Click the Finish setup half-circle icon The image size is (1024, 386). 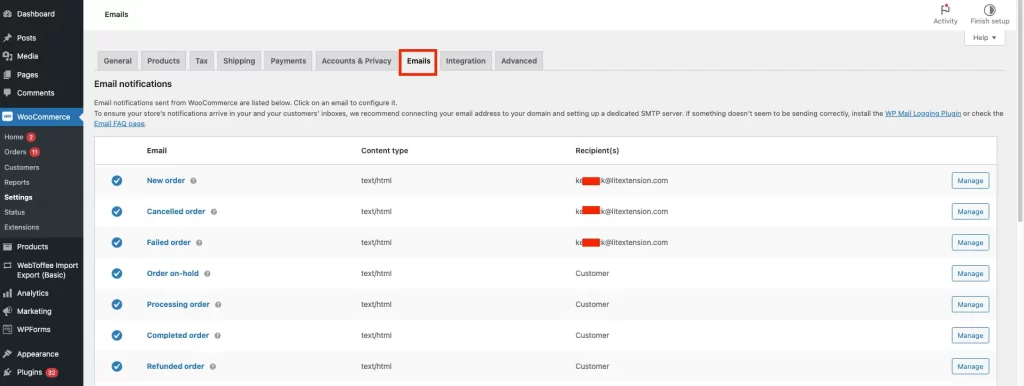989,10
